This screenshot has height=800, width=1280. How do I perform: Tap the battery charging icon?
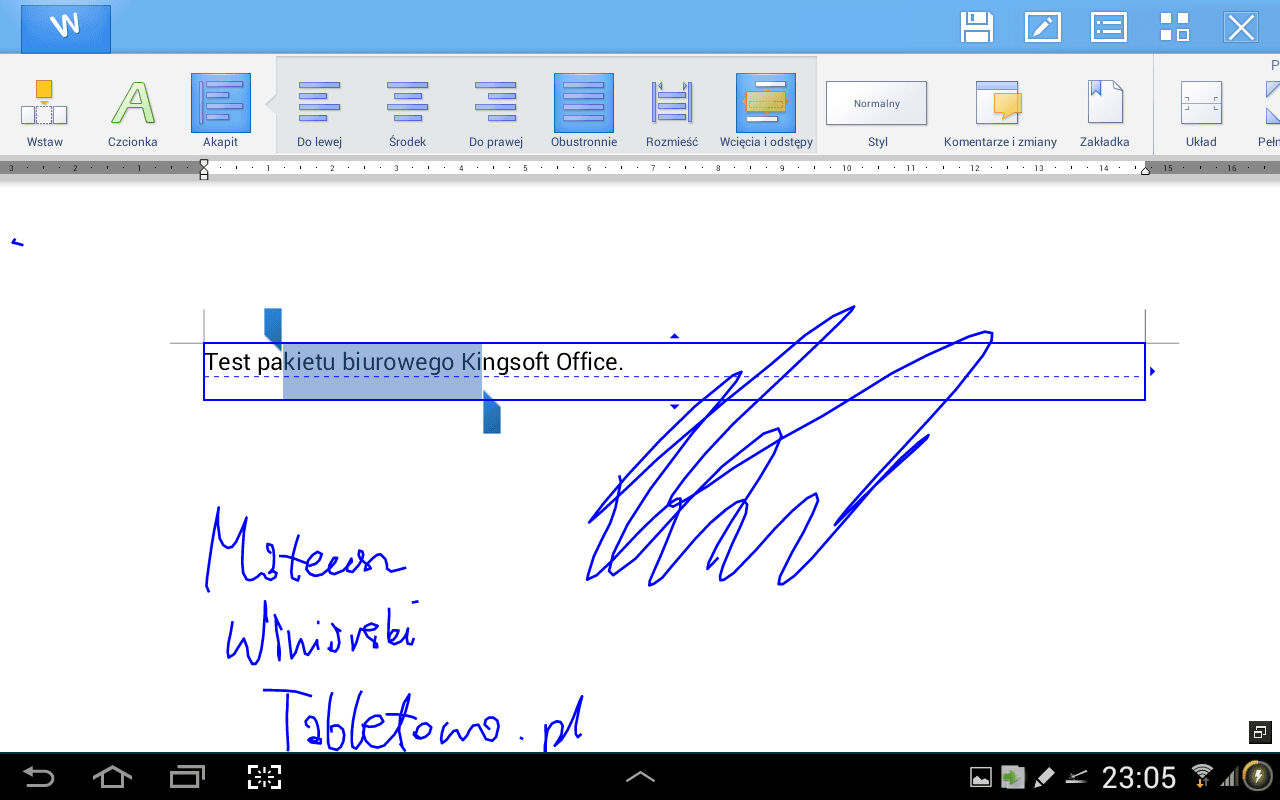coord(1255,776)
